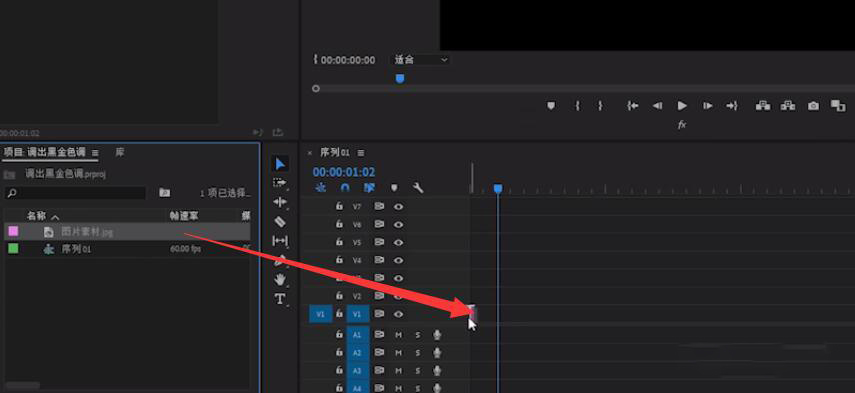Screen dimensions: 855x393
Task: Click the Export Frame camera icon
Action: pyautogui.click(x=814, y=106)
